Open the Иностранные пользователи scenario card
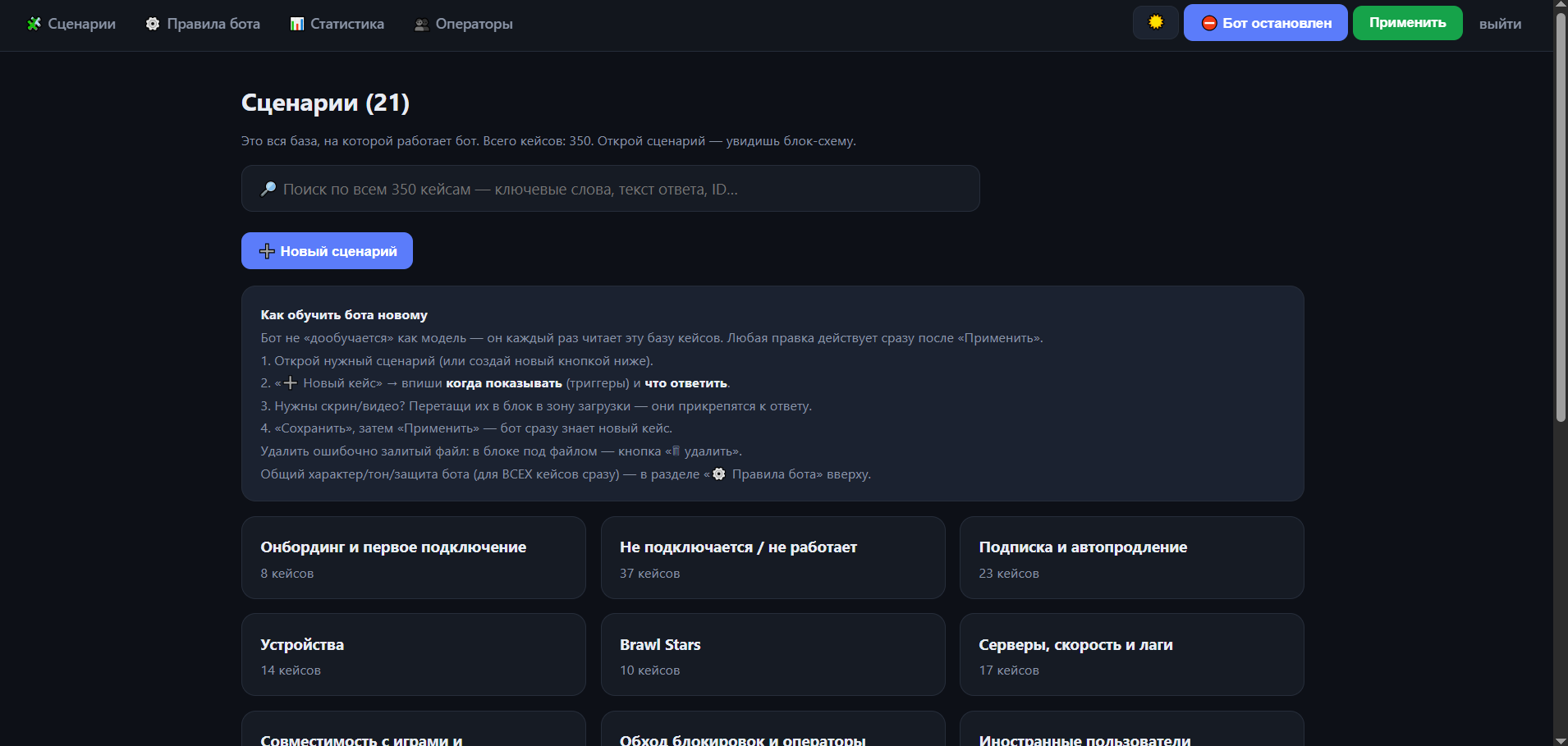The width and height of the screenshot is (1568, 746). (1132, 729)
